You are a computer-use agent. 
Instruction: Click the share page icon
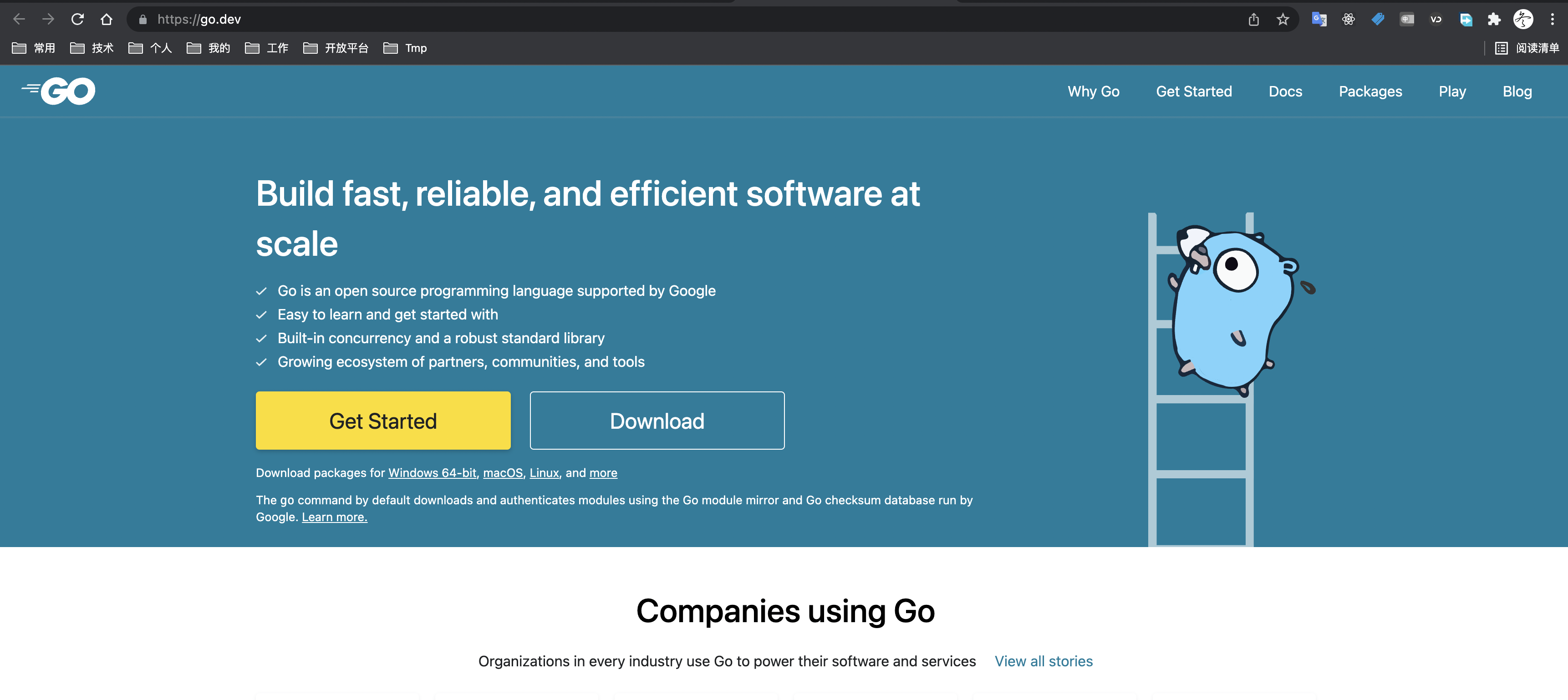coord(1253,20)
